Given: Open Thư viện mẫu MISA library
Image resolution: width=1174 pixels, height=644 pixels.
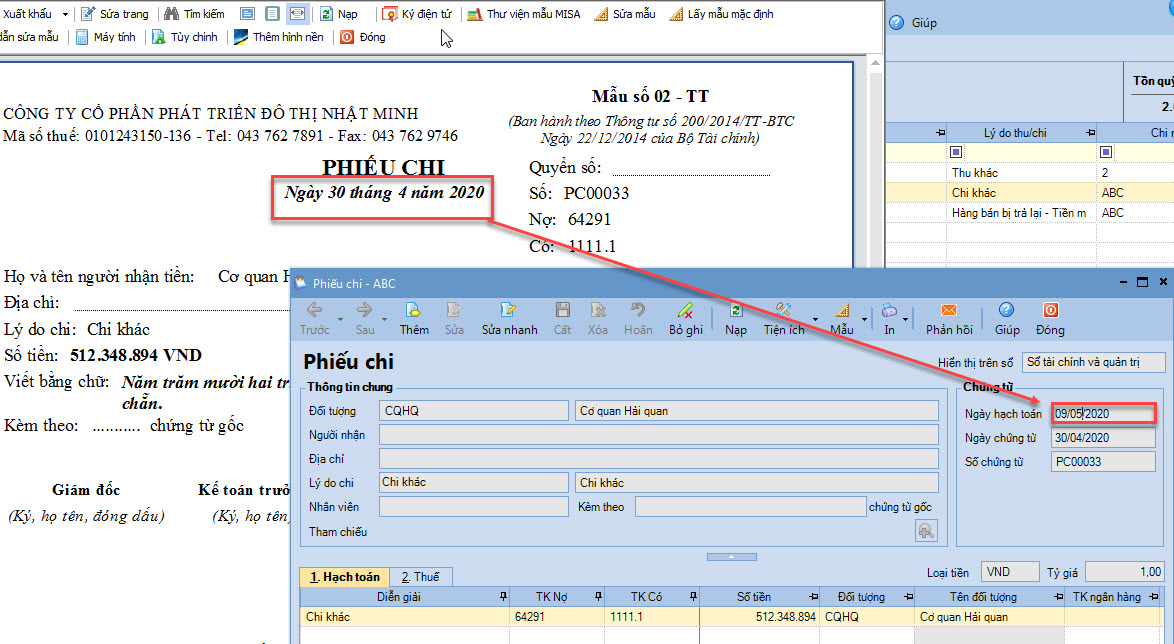Looking at the screenshot, I should (x=524, y=14).
